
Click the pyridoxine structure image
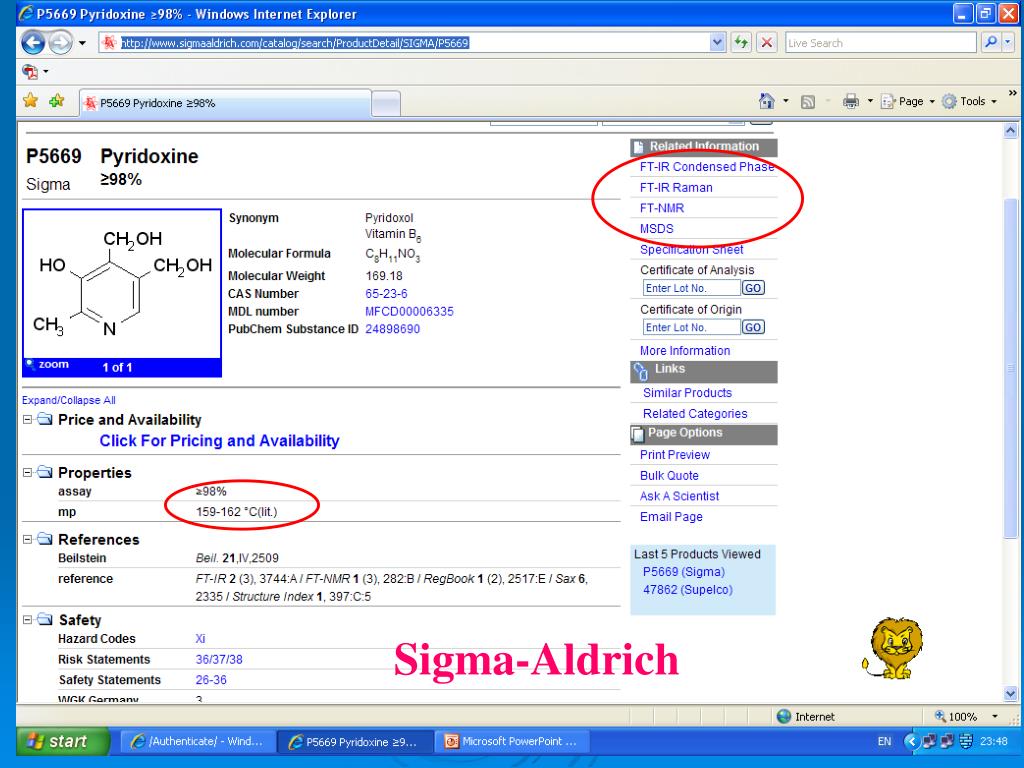(x=122, y=283)
